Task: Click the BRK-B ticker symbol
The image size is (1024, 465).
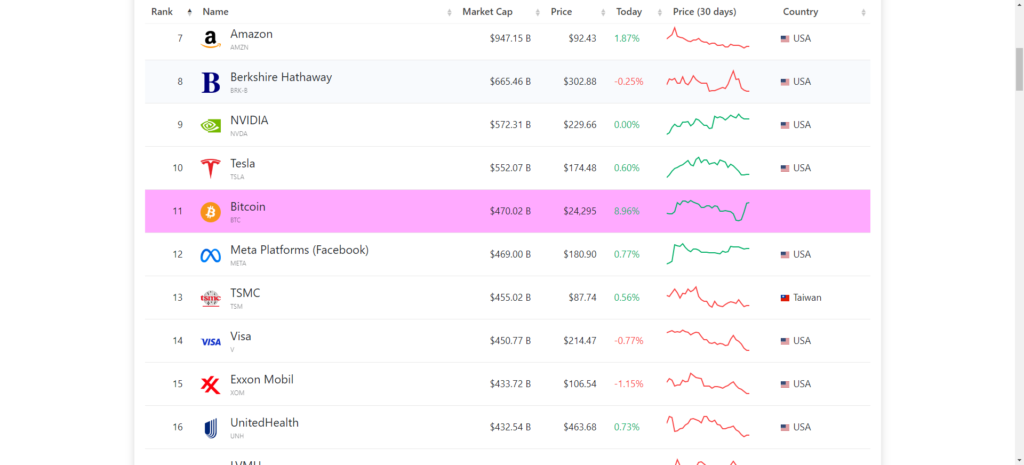Action: tap(239, 91)
